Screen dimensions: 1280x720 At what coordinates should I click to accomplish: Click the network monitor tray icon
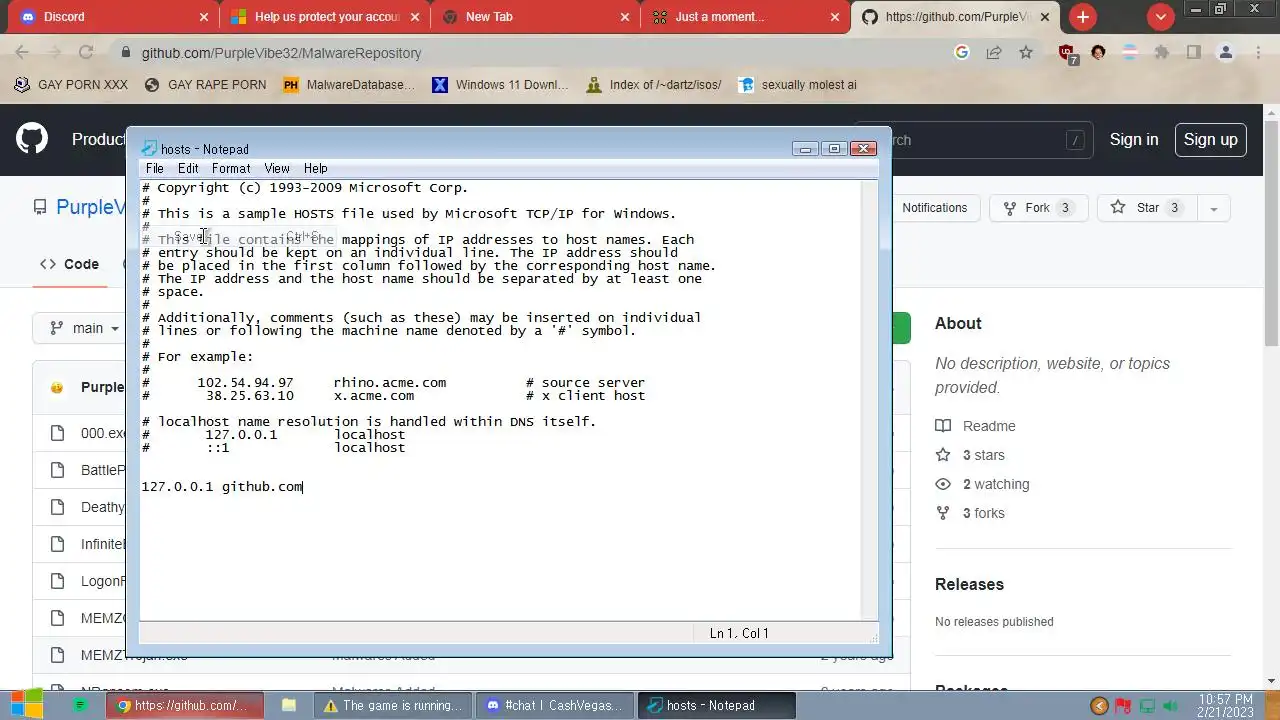coord(1148,706)
